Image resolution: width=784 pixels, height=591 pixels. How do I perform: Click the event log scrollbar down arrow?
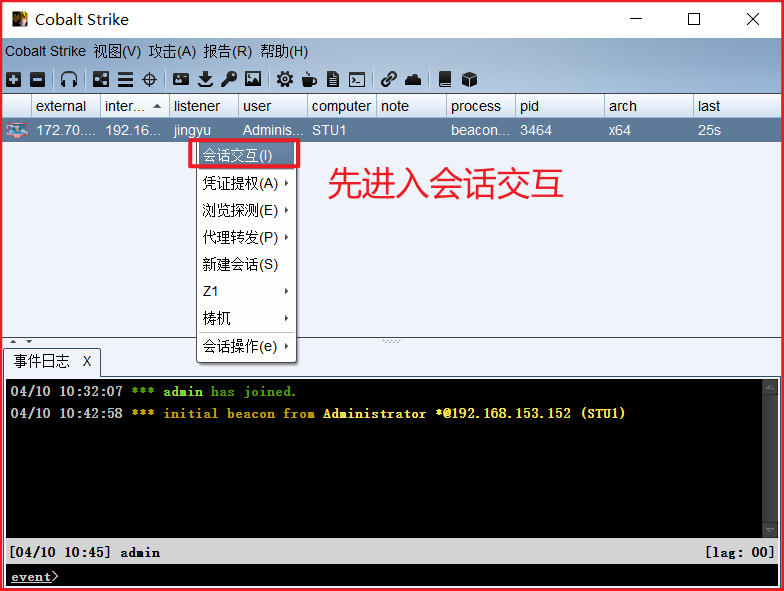(x=770, y=530)
